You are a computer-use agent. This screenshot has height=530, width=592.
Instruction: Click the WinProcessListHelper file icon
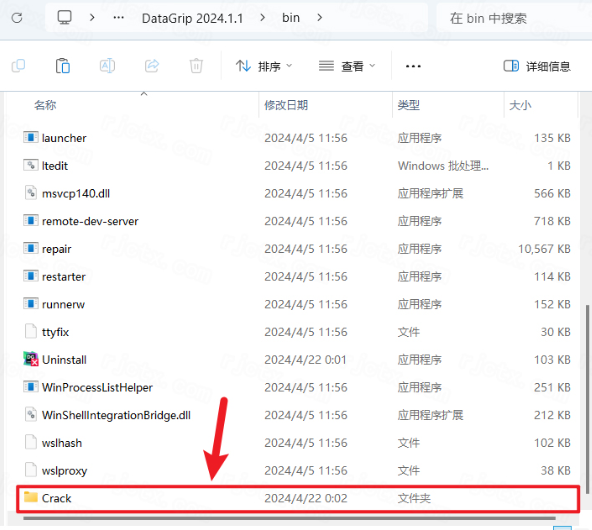pos(31,387)
